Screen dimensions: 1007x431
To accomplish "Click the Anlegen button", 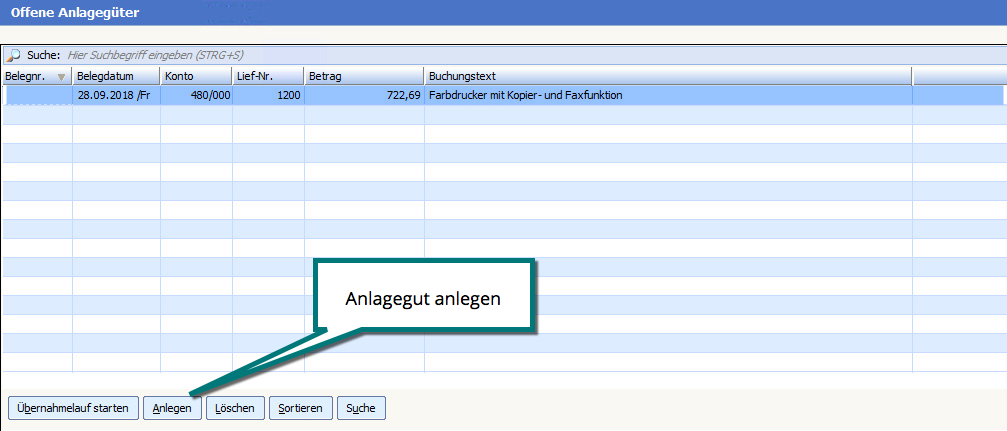I will [x=172, y=408].
